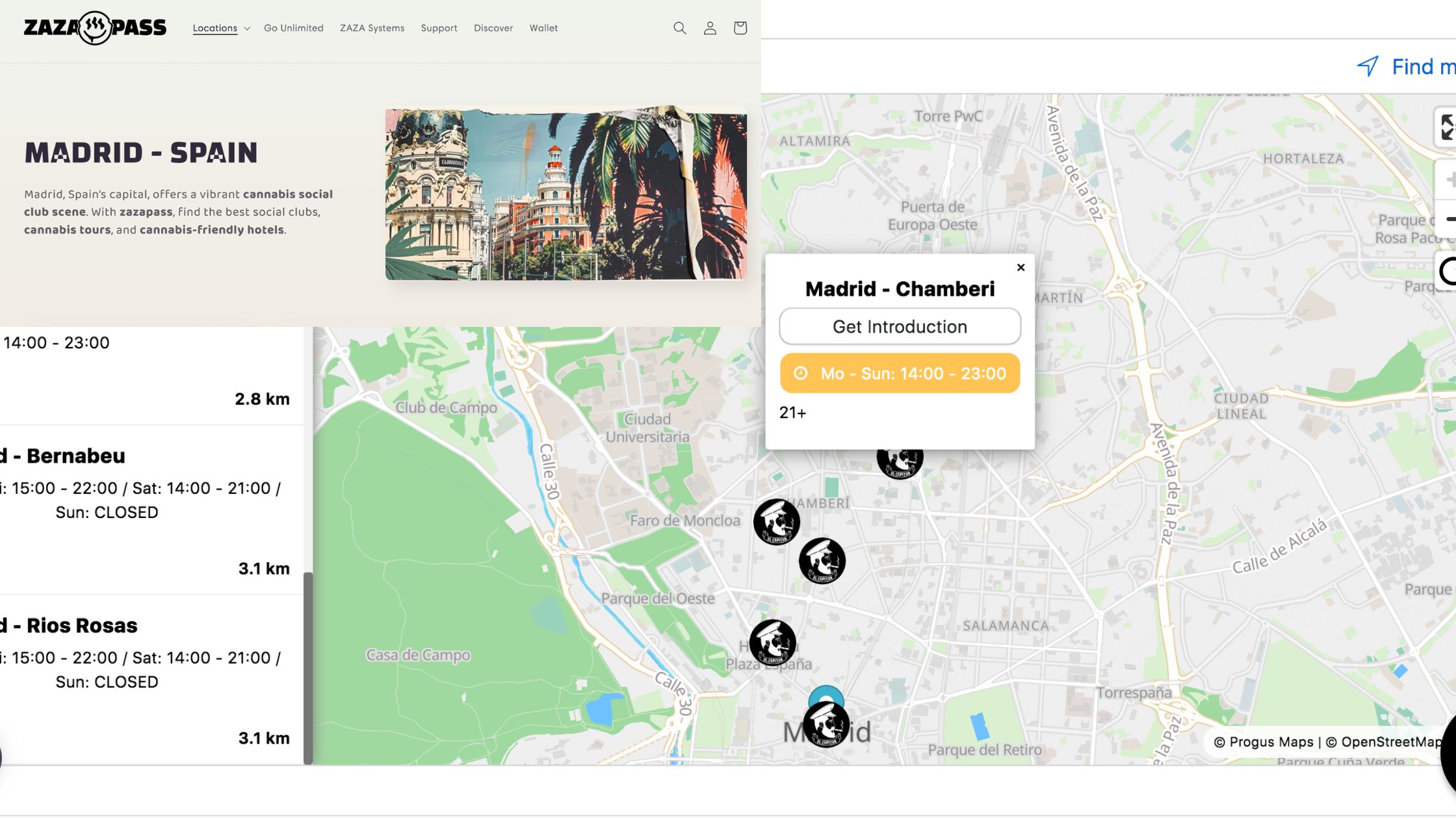Open the Locations dropdown menu
Viewport: 1456px width, 819px height.
click(221, 28)
